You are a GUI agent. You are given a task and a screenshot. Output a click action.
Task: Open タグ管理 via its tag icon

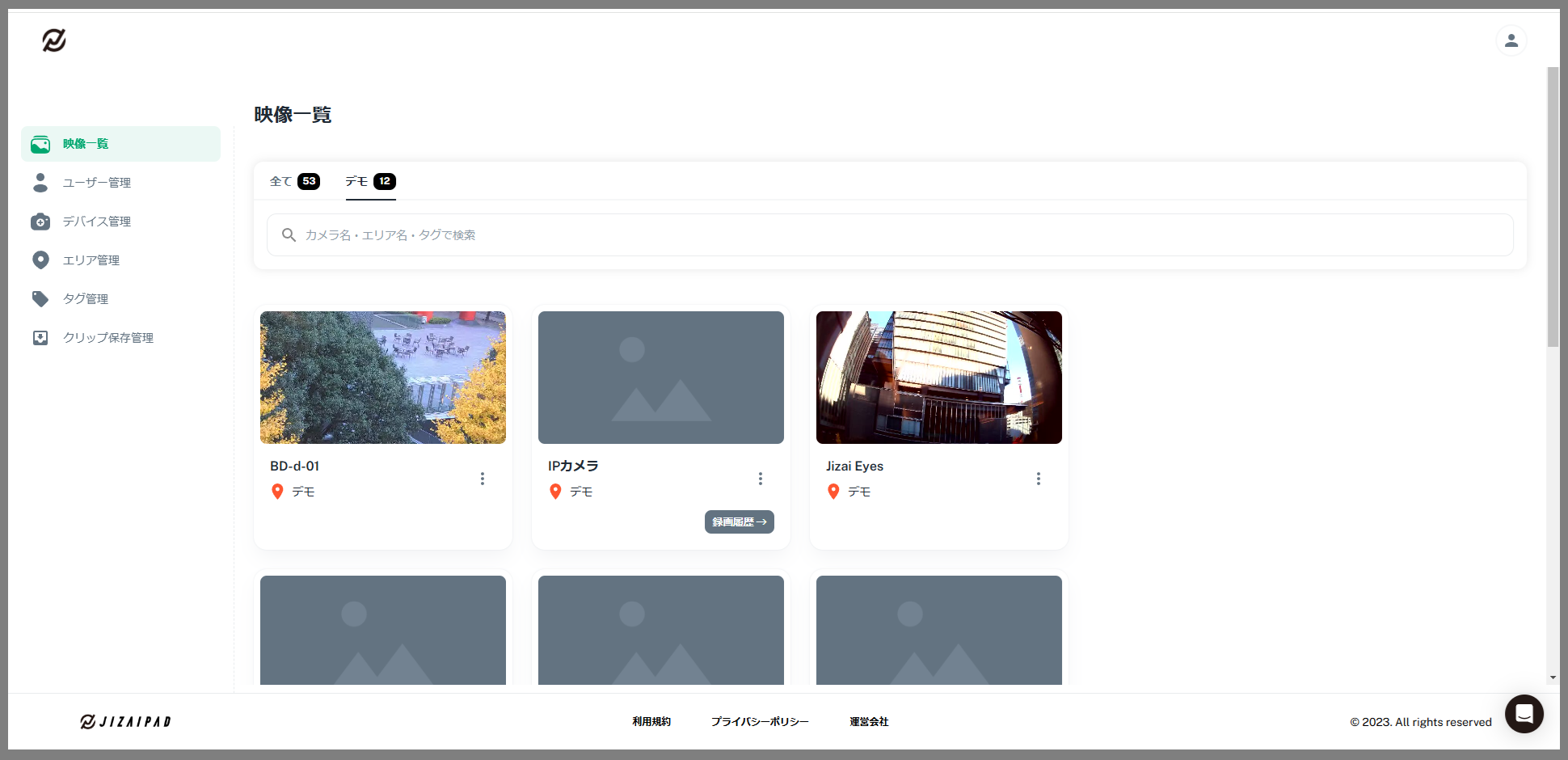pos(40,299)
